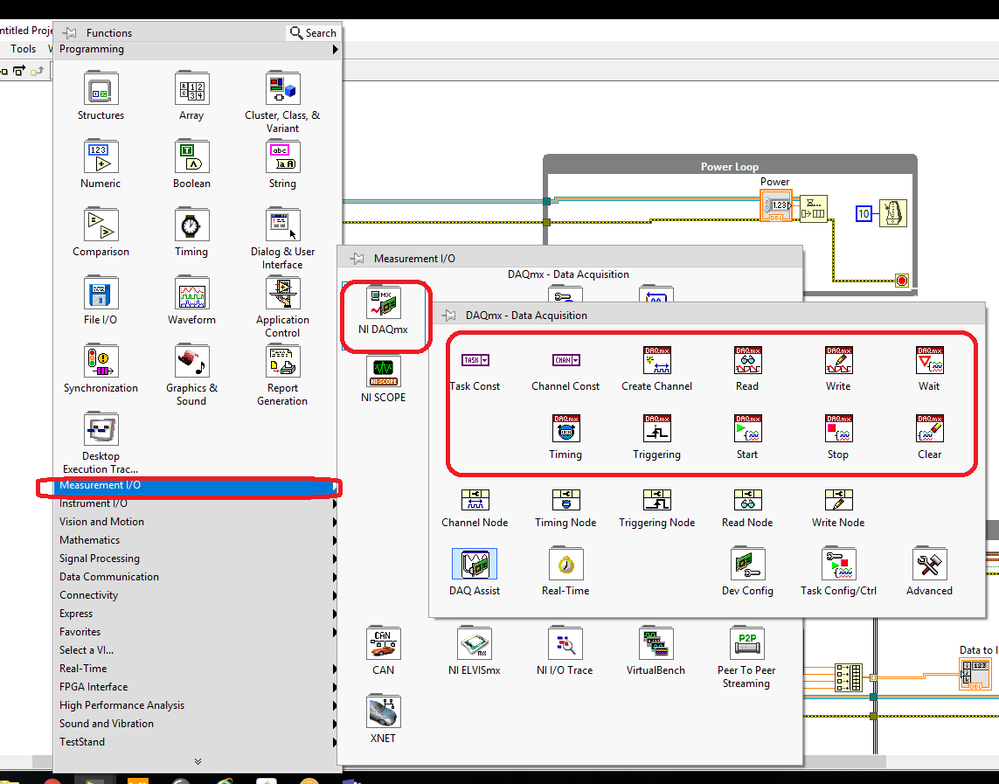Open the Cluster, Class, & Variant palette
Viewport: 999px width, 784px height.
coord(282,89)
